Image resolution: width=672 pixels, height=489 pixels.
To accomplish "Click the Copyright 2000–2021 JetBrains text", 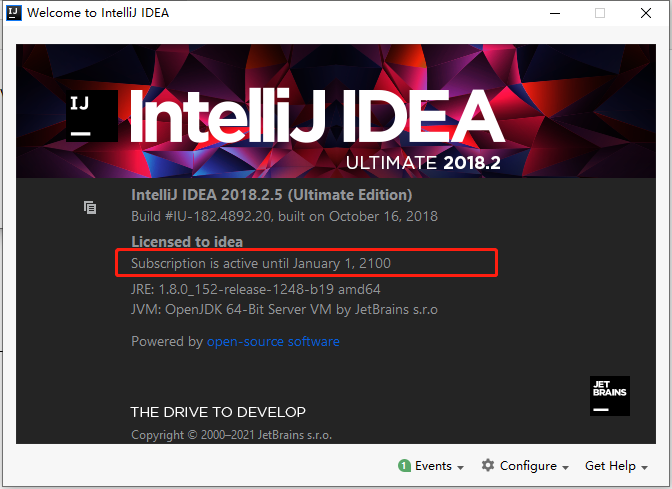I will pyautogui.click(x=231, y=435).
